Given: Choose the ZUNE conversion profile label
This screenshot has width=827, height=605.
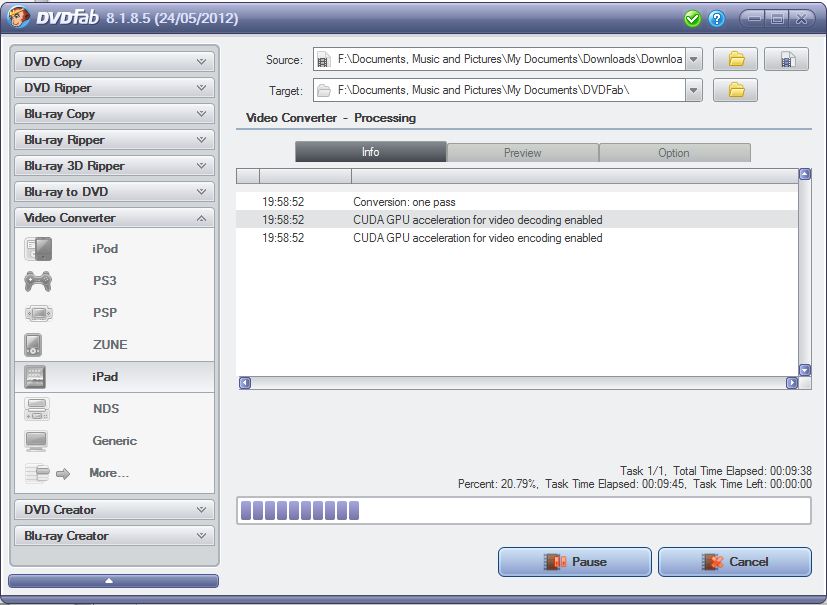Looking at the screenshot, I should (x=110, y=345).
